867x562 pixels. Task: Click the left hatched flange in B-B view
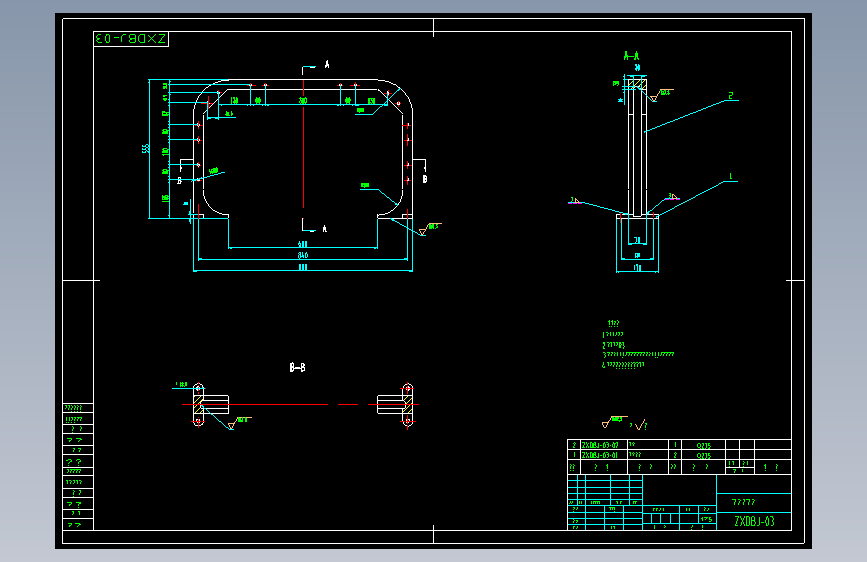198,405
